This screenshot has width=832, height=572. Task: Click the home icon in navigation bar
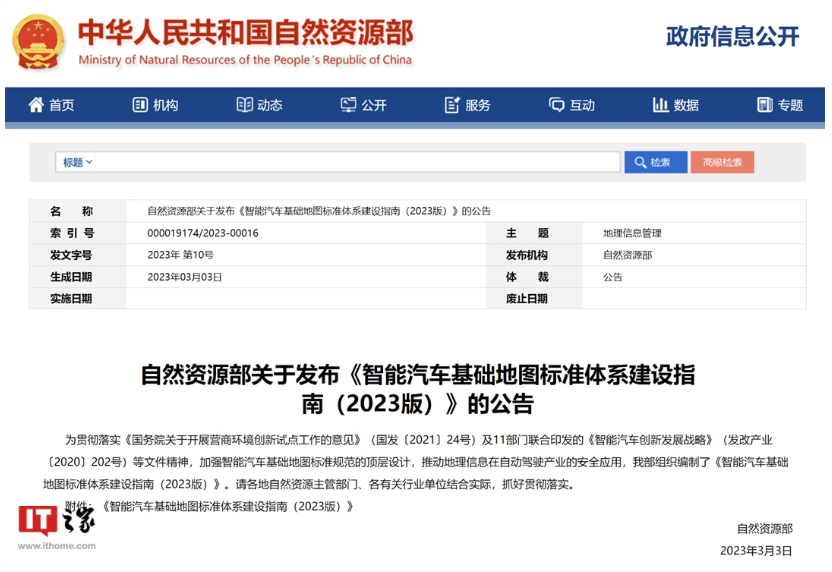[36, 105]
